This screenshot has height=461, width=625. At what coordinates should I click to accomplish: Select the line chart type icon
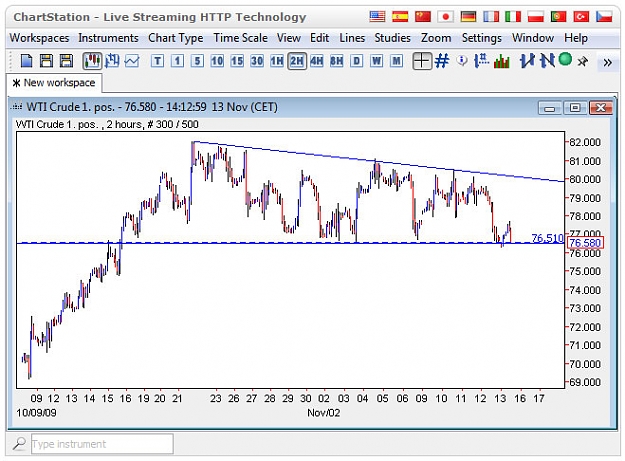pyautogui.click(x=132, y=61)
